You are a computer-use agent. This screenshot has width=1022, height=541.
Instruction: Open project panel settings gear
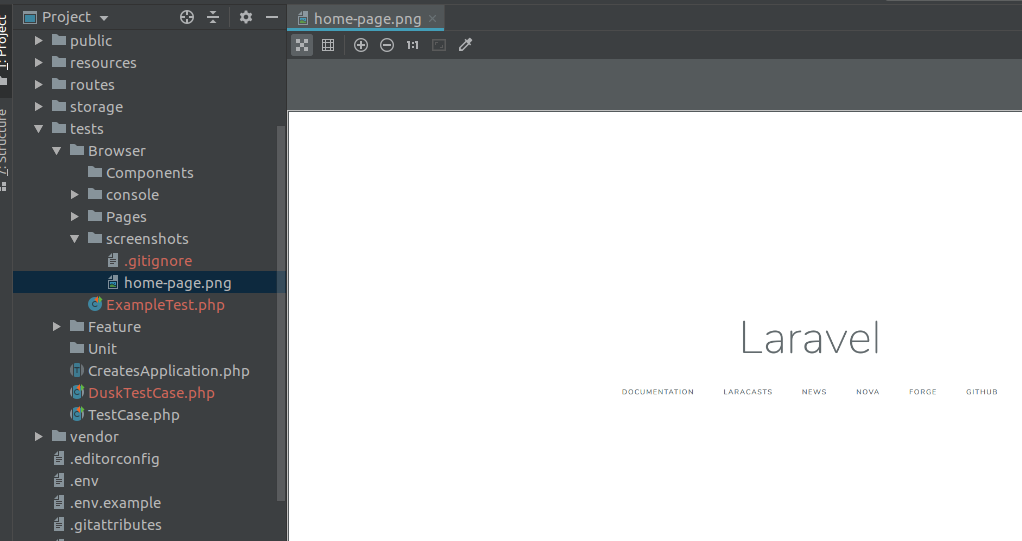coord(246,17)
